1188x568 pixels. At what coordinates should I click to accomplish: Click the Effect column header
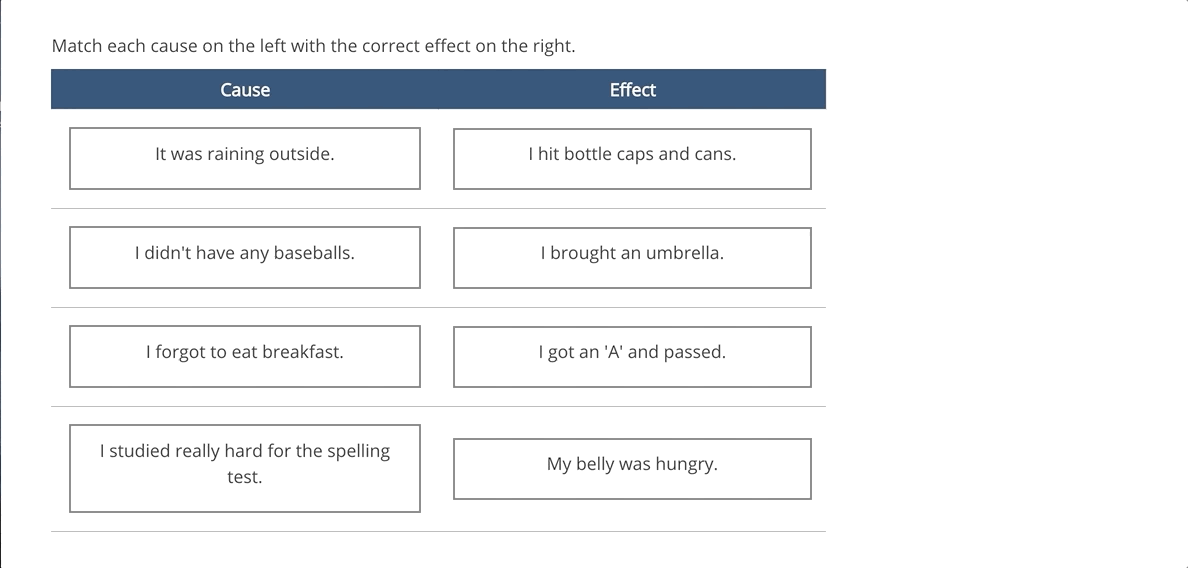point(633,89)
